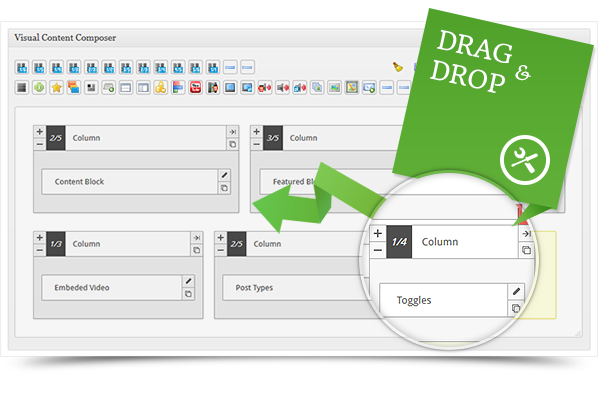Decrease width of first-row 2/5 column with minus
600x394 pixels.
tap(39, 144)
